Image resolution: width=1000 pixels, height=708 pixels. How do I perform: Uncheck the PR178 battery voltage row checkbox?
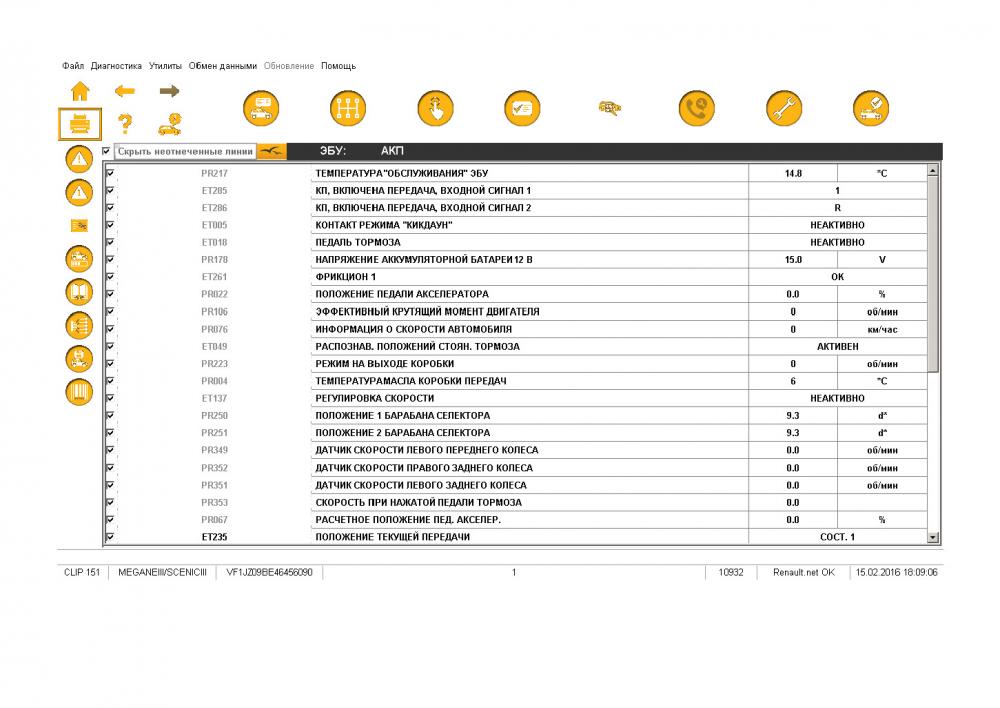pos(110,260)
